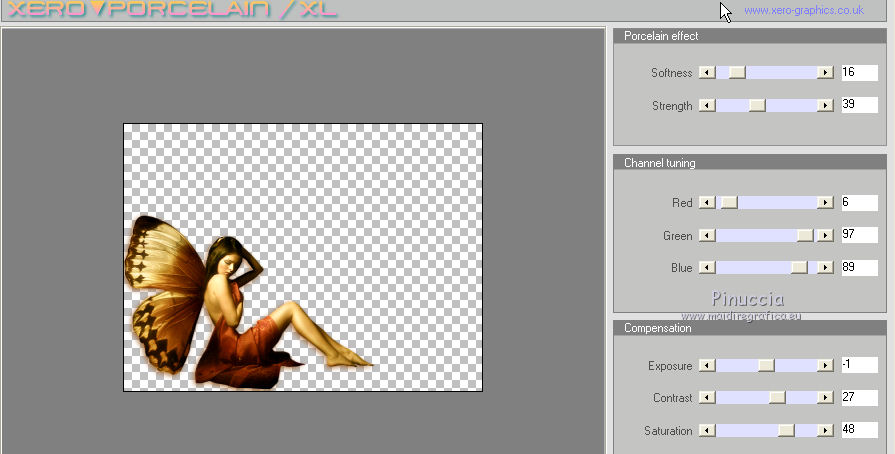Click the left arrow of Saturation slider
The image size is (895, 454).
click(x=707, y=431)
